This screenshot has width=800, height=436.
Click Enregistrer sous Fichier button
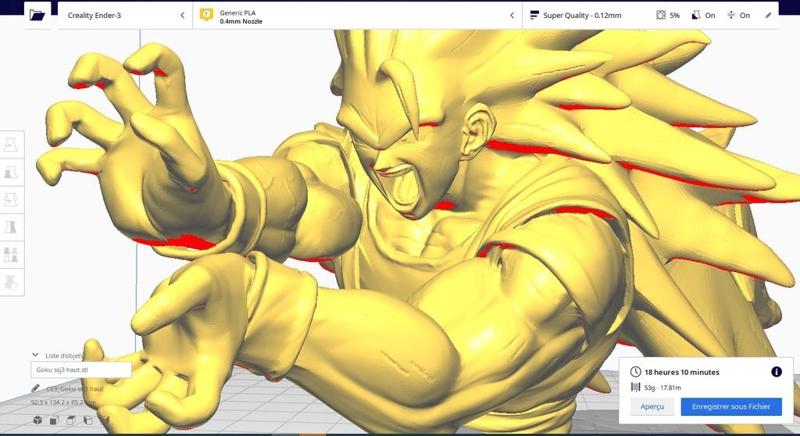(x=731, y=406)
